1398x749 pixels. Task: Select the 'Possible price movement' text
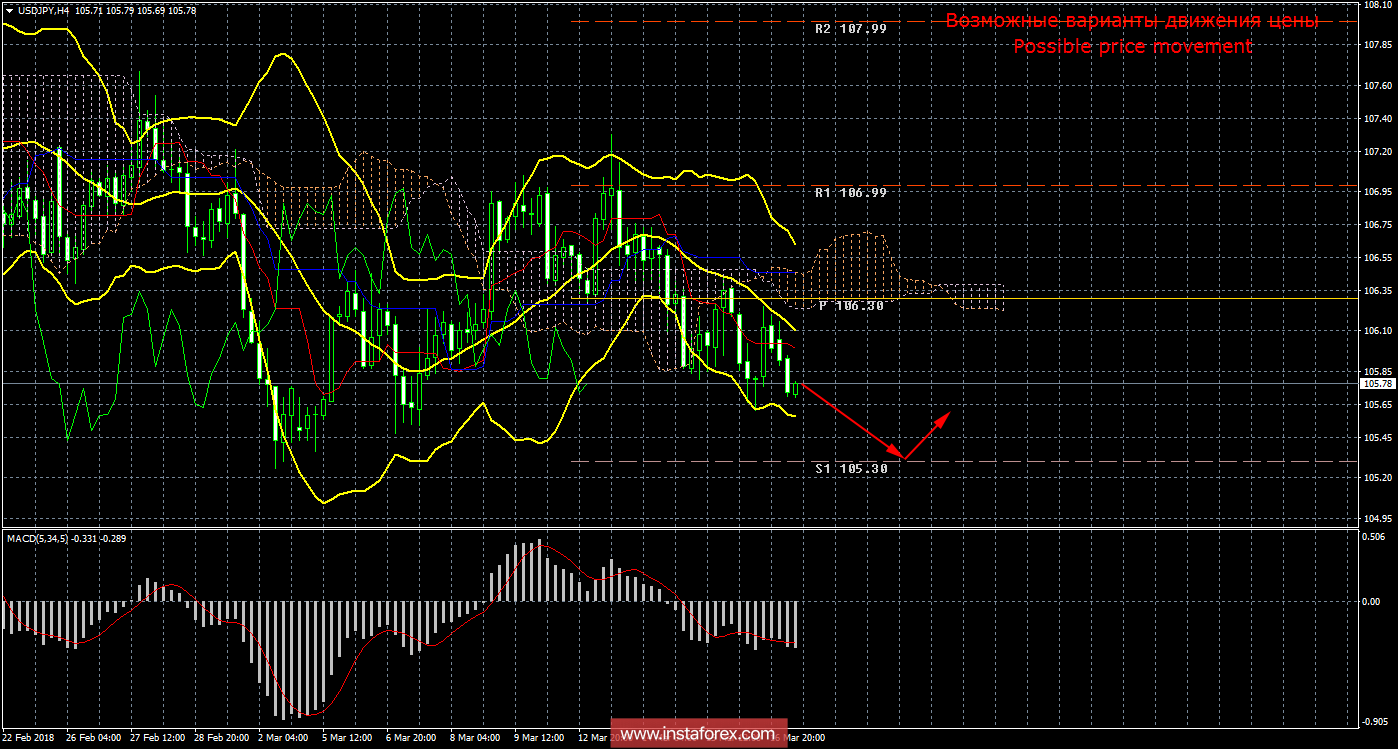point(1132,47)
